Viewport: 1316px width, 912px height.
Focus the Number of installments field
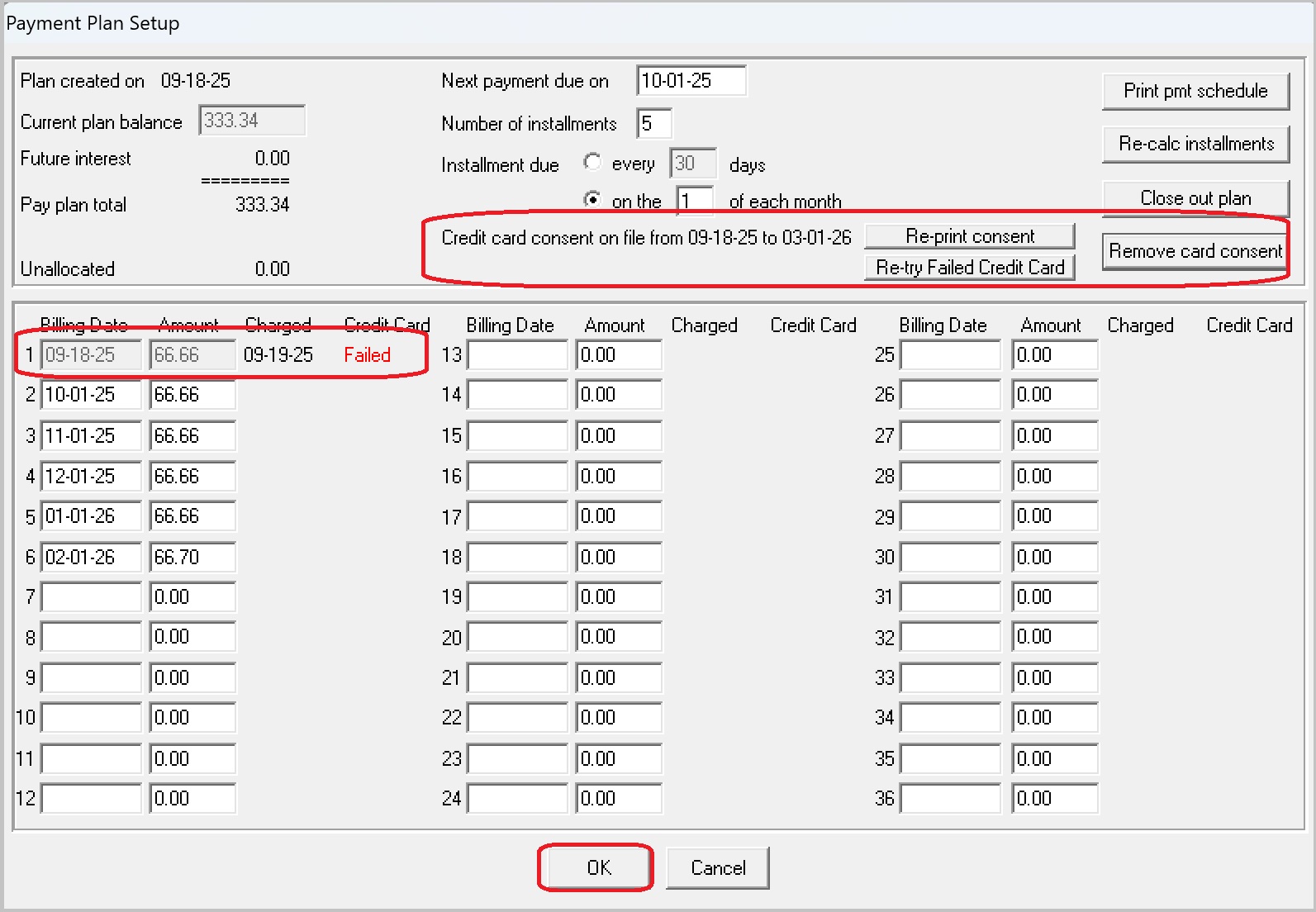coord(653,124)
